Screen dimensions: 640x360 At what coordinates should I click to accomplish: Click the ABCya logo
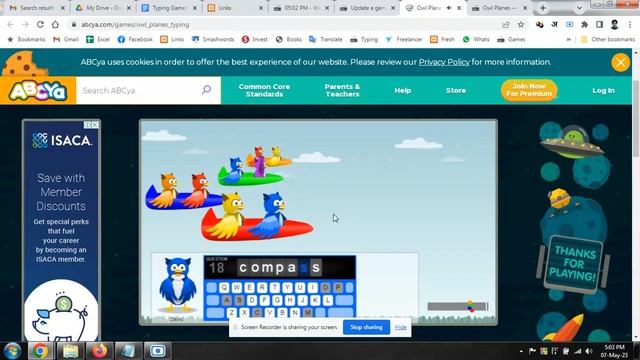pos(38,91)
